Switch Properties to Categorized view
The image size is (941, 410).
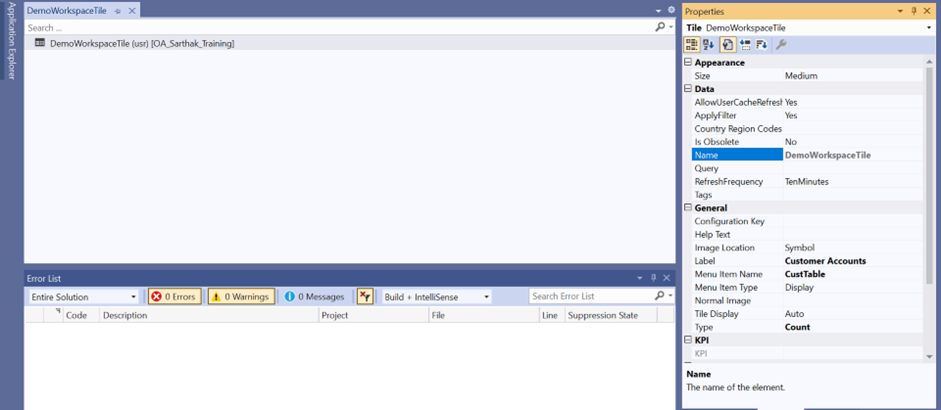pyautogui.click(x=692, y=44)
